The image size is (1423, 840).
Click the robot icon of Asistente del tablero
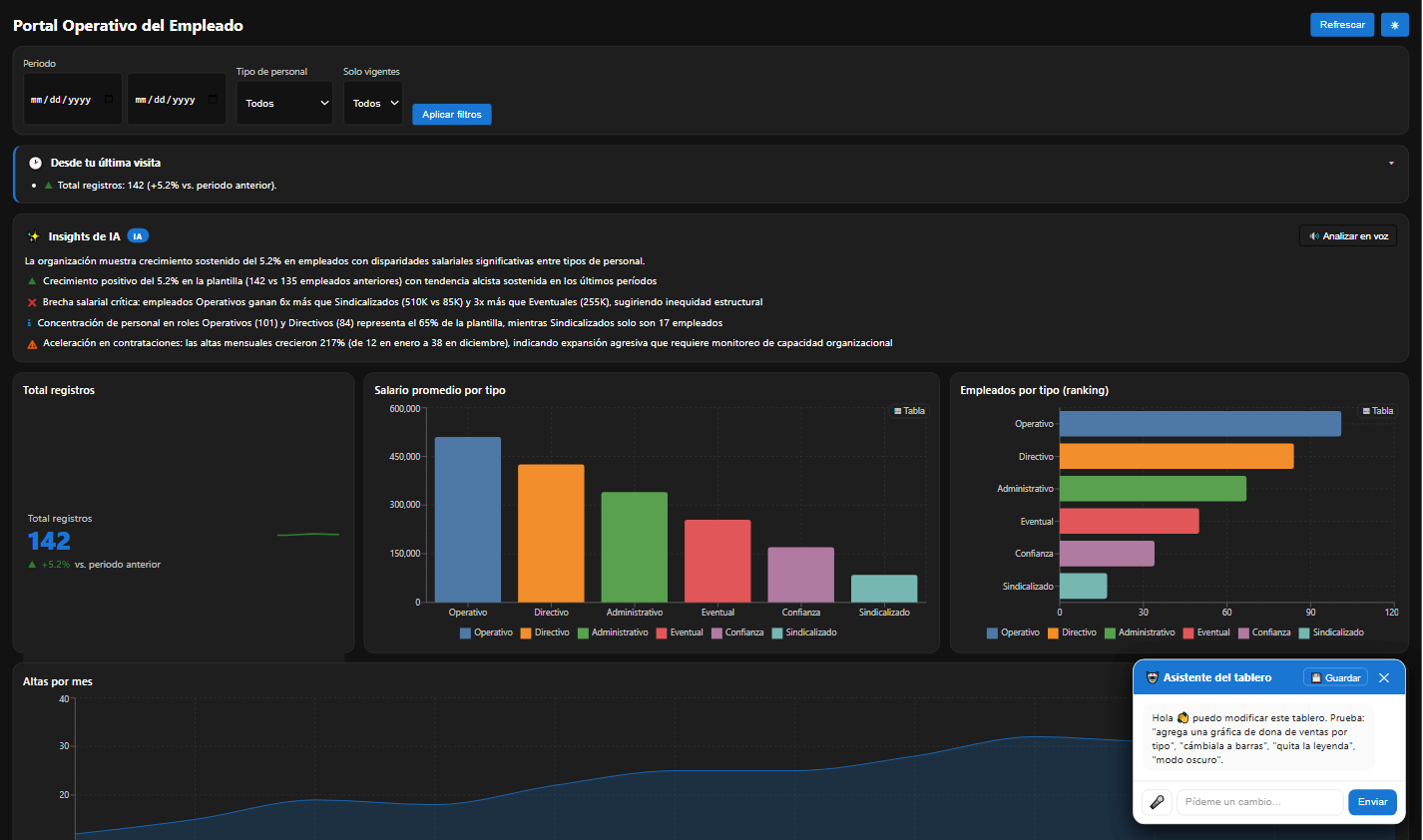(x=1153, y=677)
